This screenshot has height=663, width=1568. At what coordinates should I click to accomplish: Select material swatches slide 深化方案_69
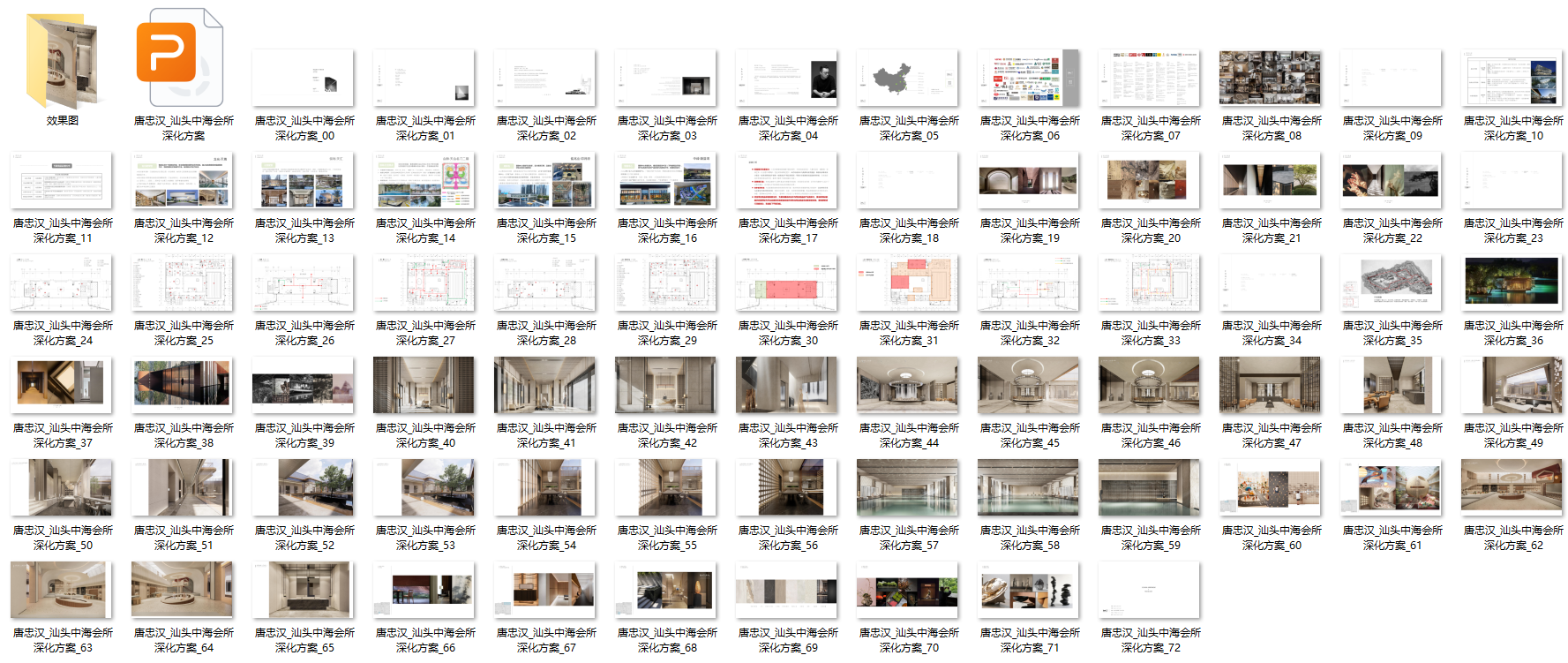787,591
